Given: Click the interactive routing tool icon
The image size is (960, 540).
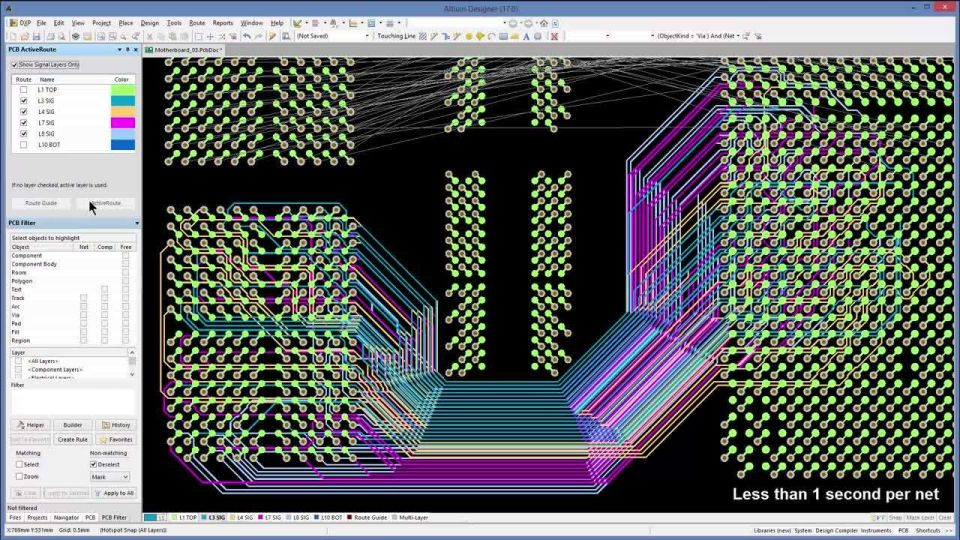Looking at the screenshot, I should tap(434, 36).
